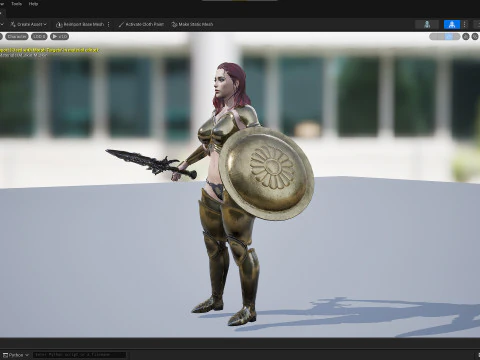This screenshot has height=360, width=480.
Task: Open the Python command mode dropdown
Action: 16,355
